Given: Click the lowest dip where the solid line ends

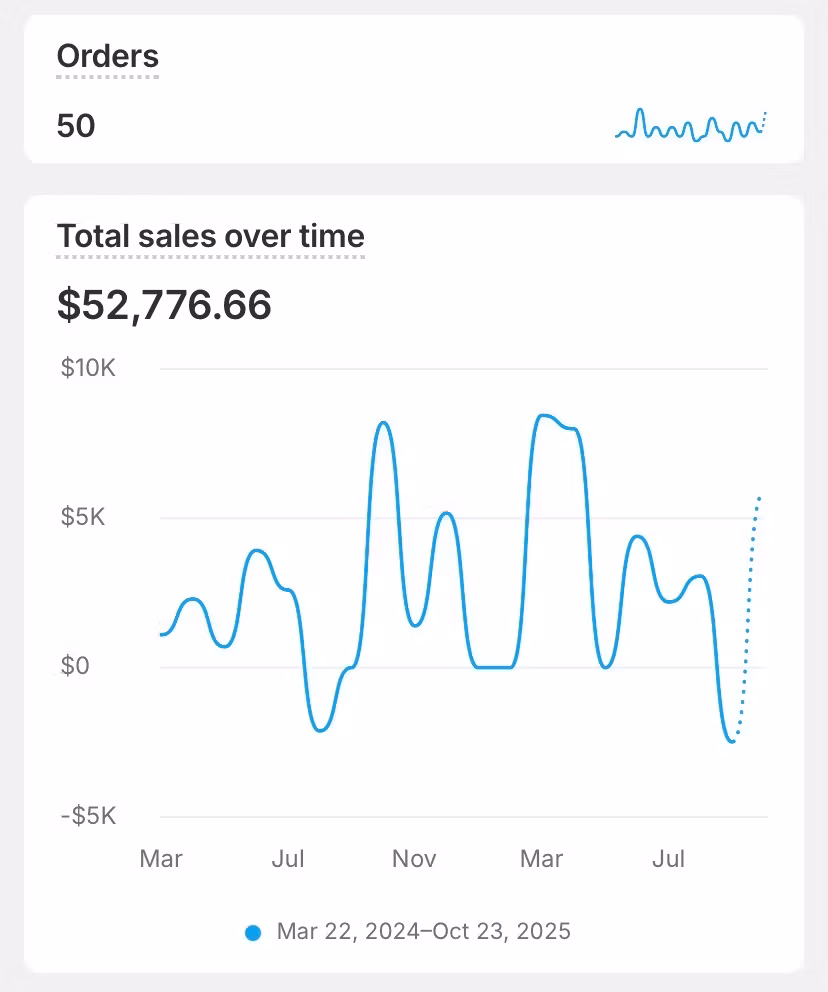Looking at the screenshot, I should pos(731,740).
